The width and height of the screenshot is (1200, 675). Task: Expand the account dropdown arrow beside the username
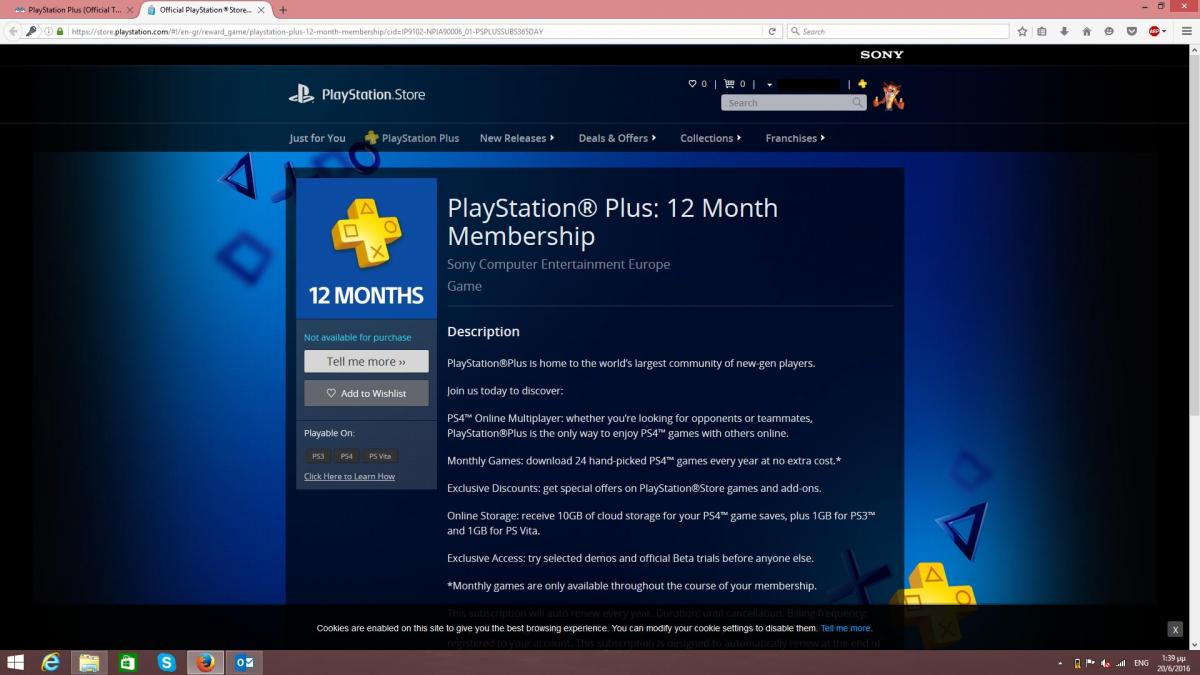tap(769, 85)
